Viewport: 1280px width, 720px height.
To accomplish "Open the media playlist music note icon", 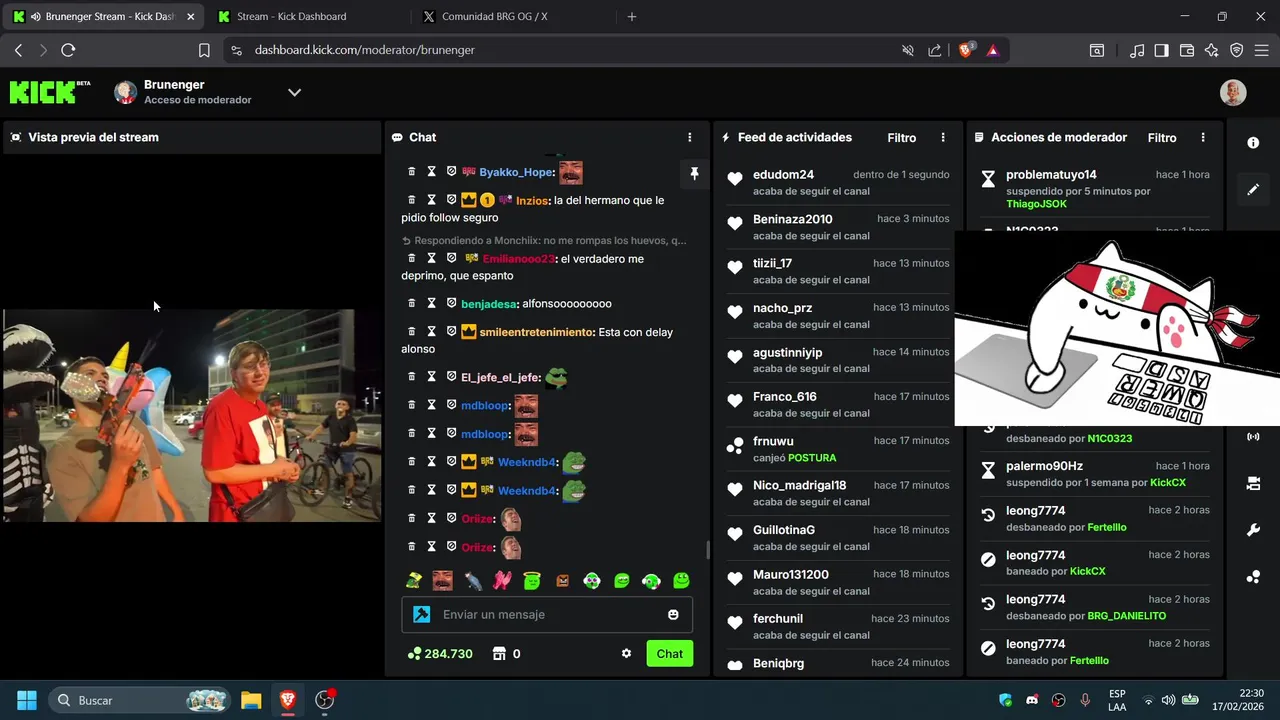I will 1137,50.
